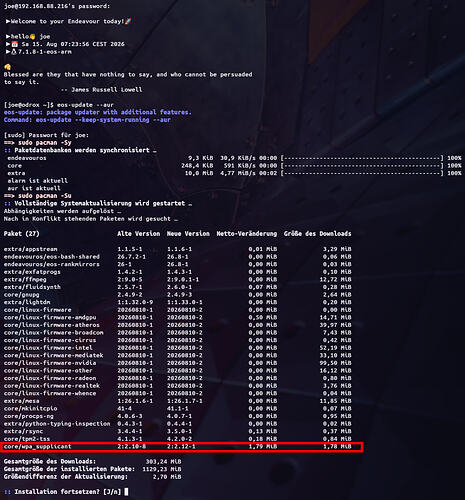Screen dimensions: 465x500
Task: Click the 'sudo pacman -Sy' command line
Action: pos(45,143)
